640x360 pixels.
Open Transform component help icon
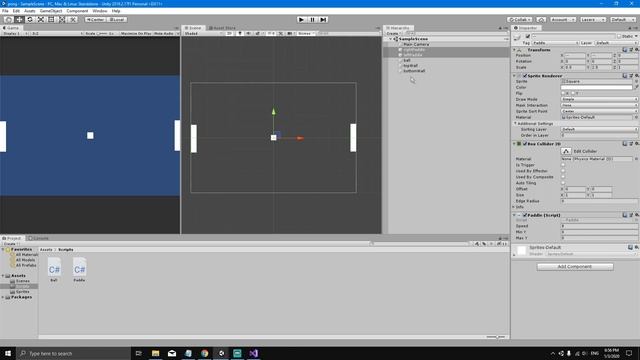(624, 50)
